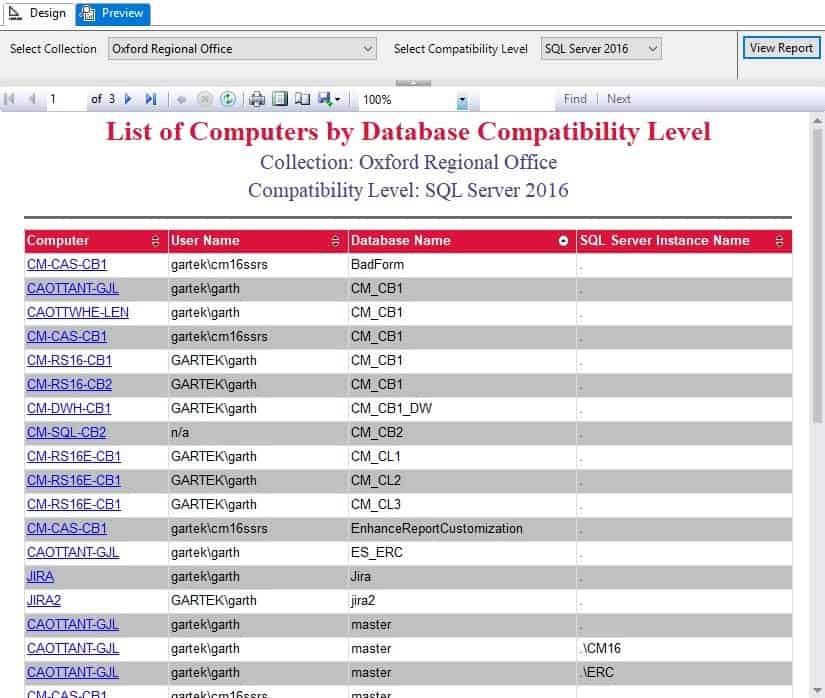Refresh the report
The width and height of the screenshot is (825, 698).
tap(227, 99)
